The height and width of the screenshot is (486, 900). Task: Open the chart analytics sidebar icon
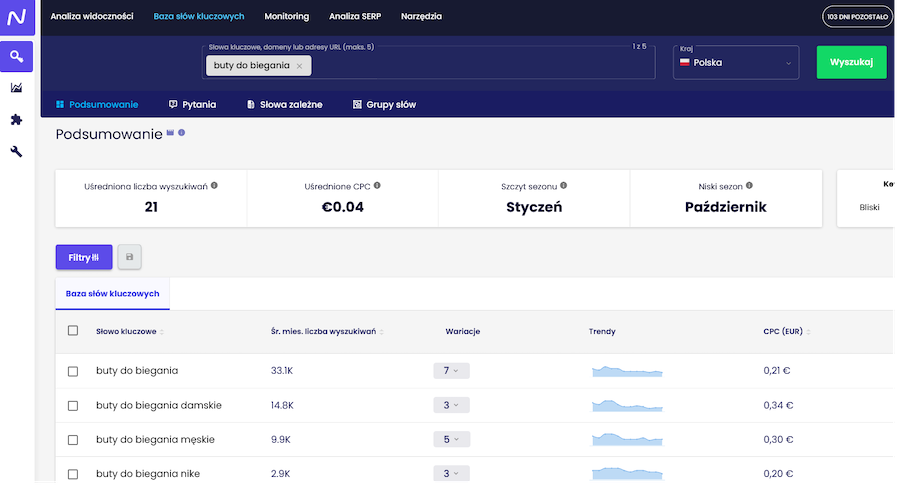(17, 88)
